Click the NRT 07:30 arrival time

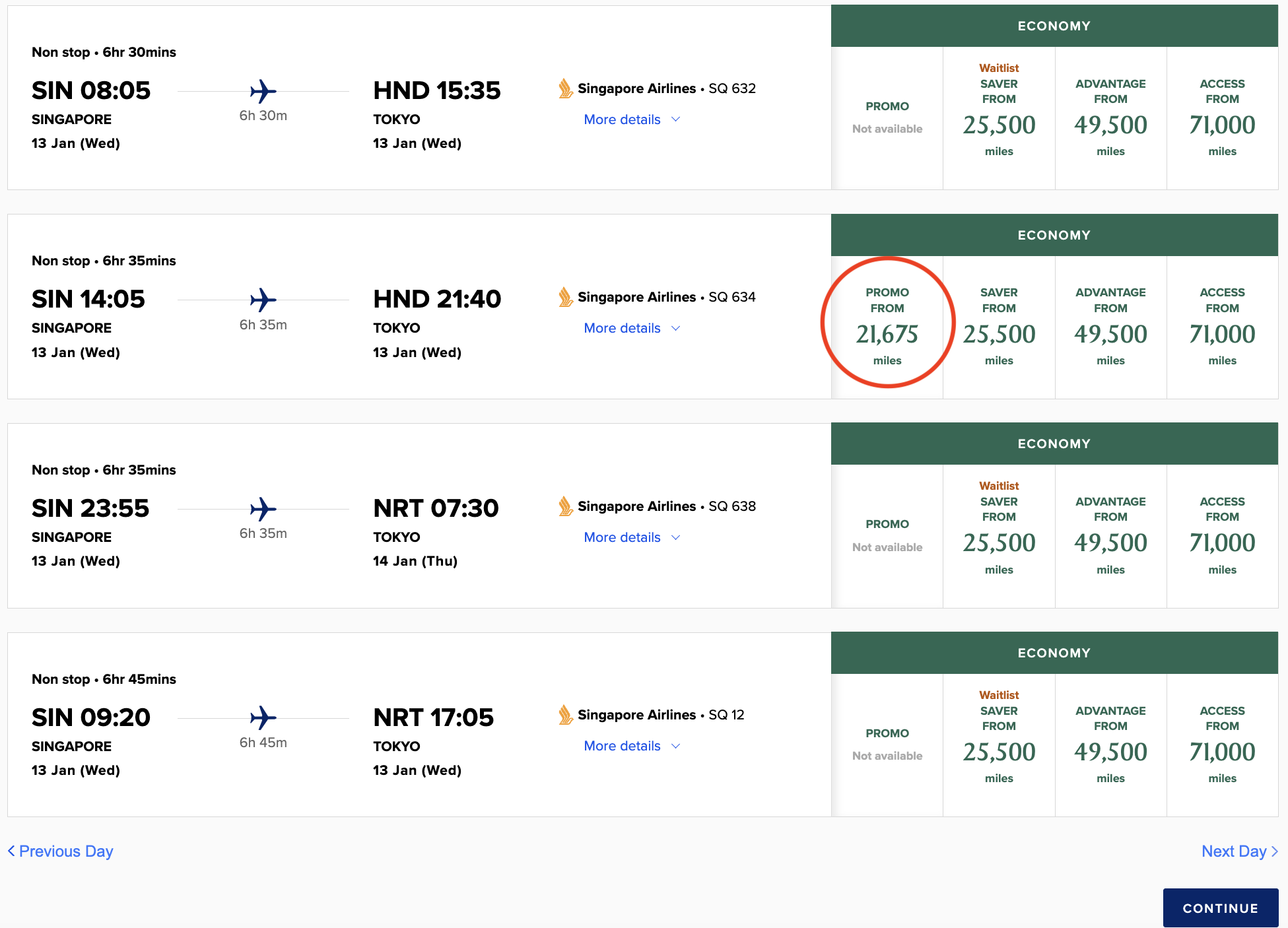(436, 508)
